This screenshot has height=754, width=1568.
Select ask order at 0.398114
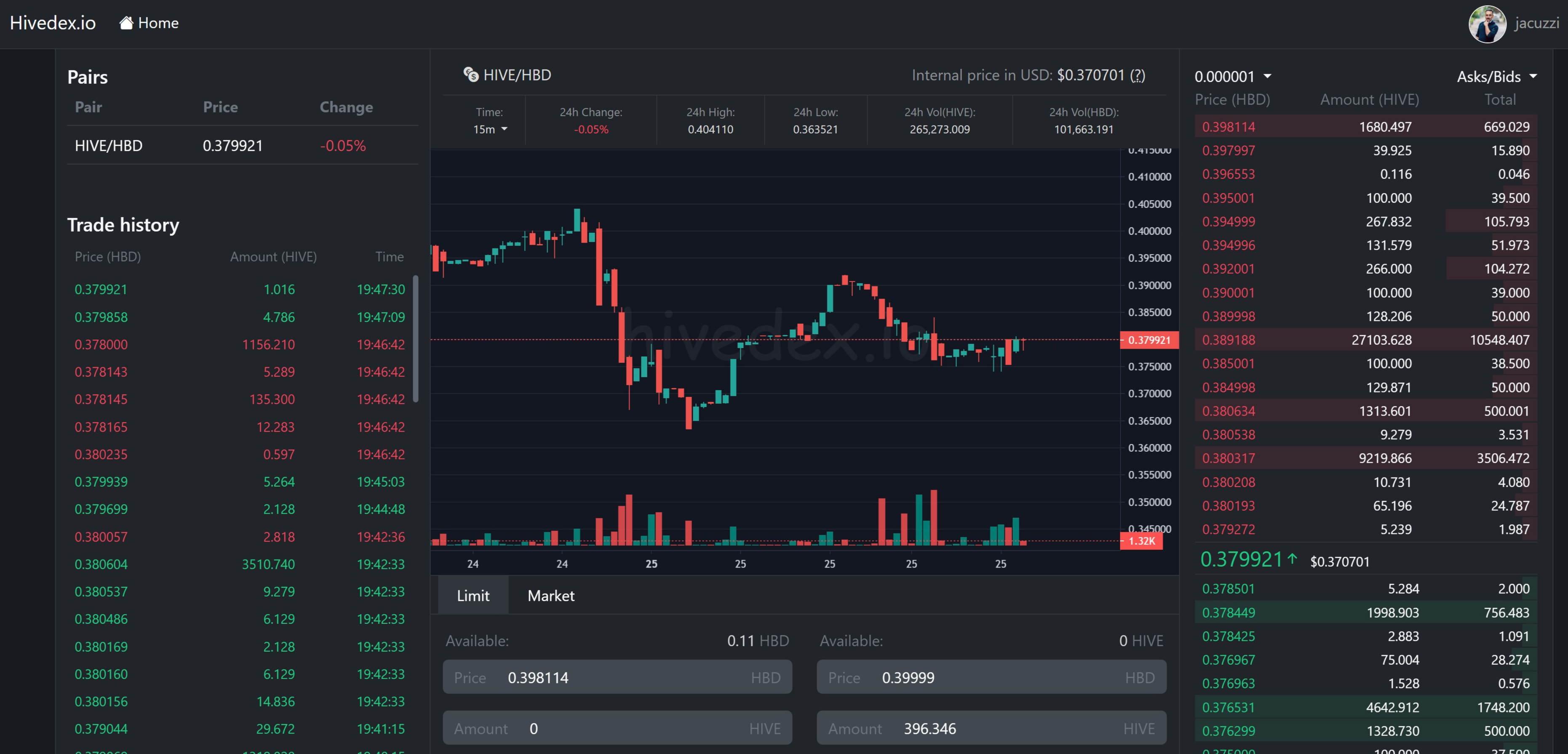[x=1365, y=127]
